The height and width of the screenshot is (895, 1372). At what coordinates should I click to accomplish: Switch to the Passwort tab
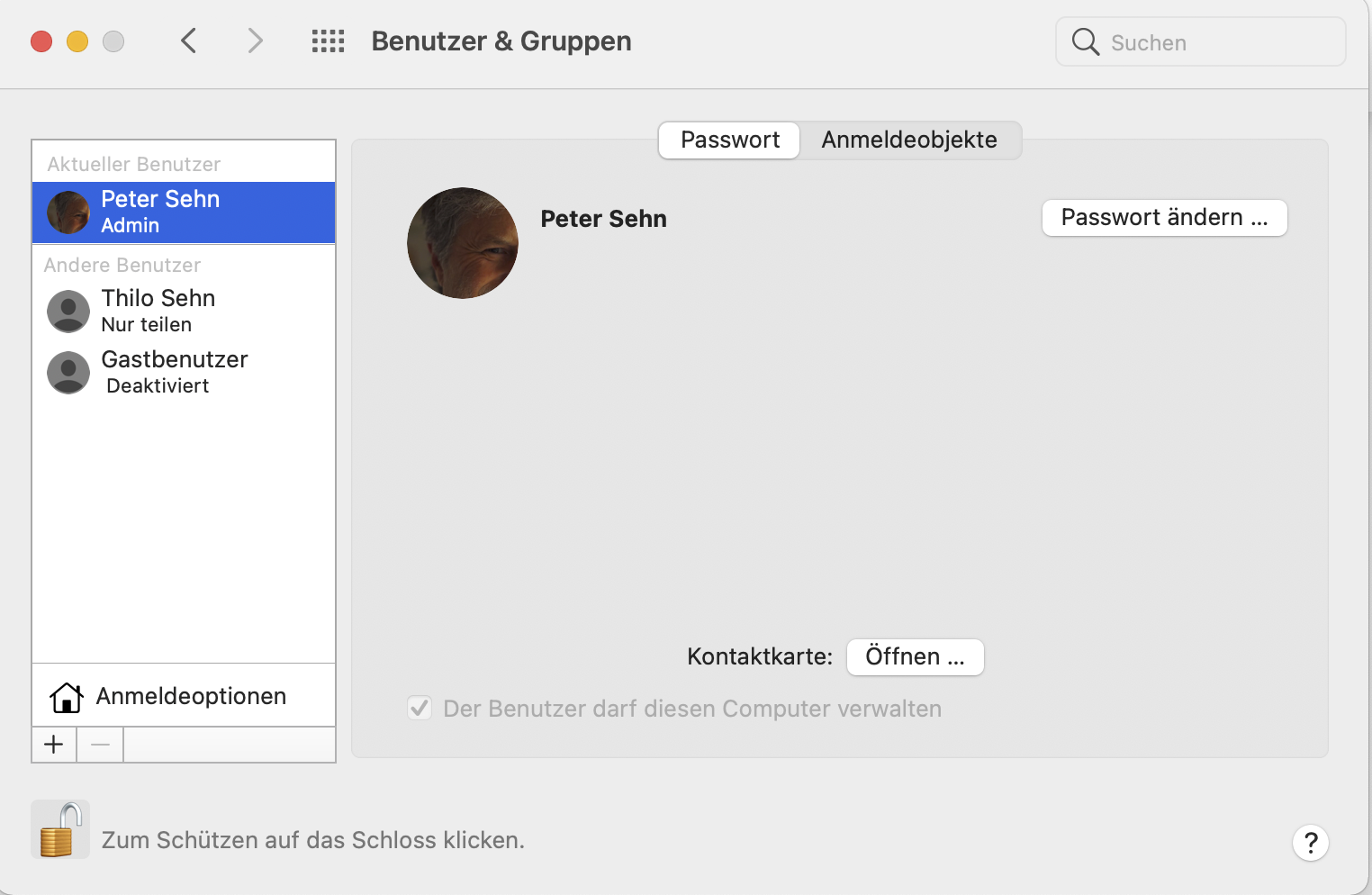click(729, 140)
